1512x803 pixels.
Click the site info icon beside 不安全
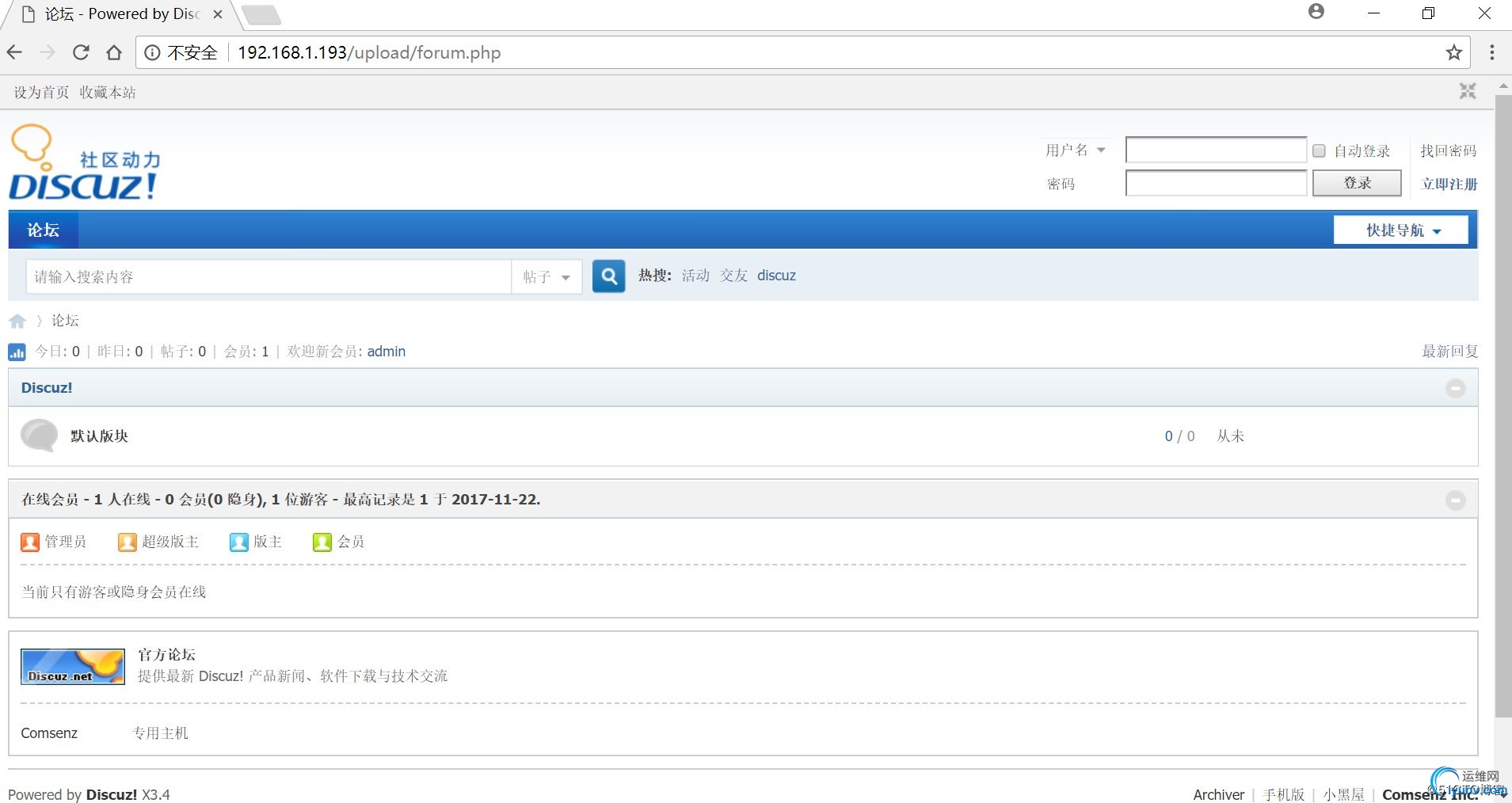pyautogui.click(x=152, y=52)
